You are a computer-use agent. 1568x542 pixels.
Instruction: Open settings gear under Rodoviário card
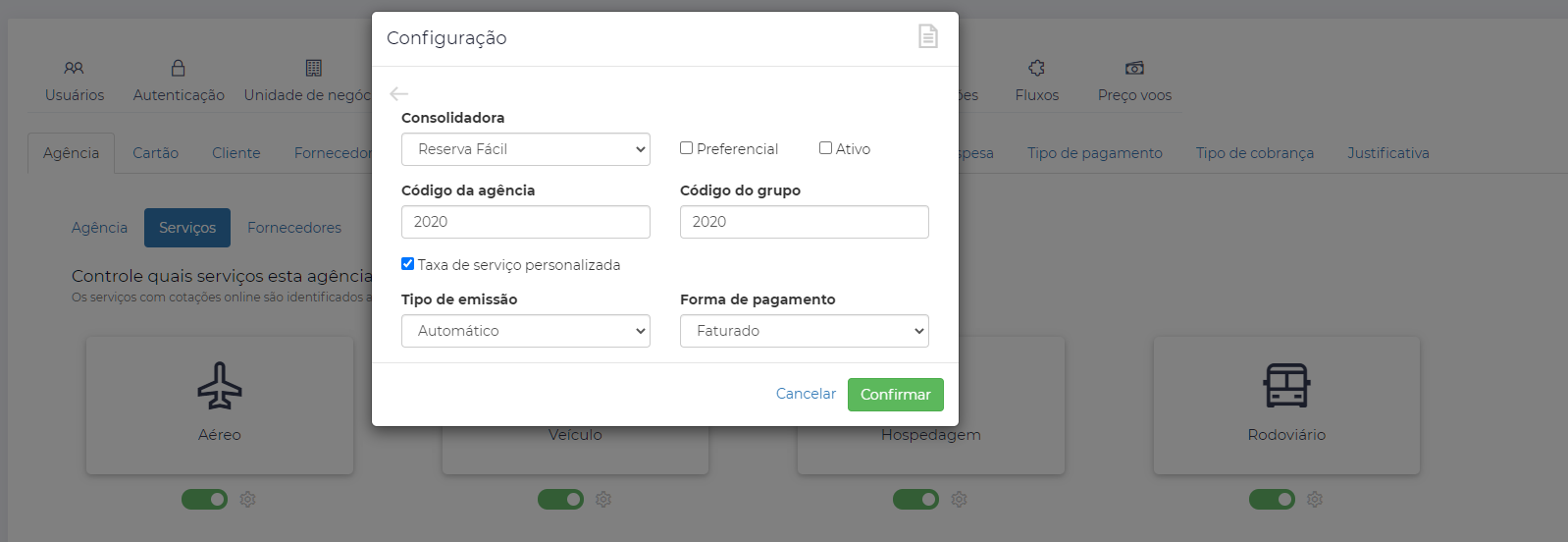pyautogui.click(x=1315, y=500)
